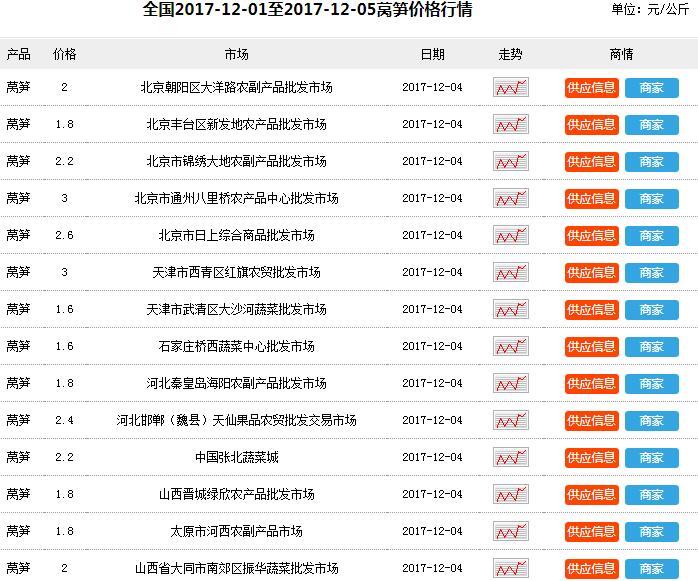Click 供应信息 in 山西省大同市南郊区振华 row
The image size is (698, 581).
[591, 569]
